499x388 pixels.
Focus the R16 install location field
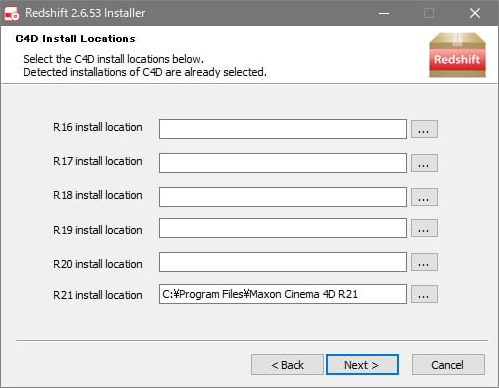tap(283, 129)
